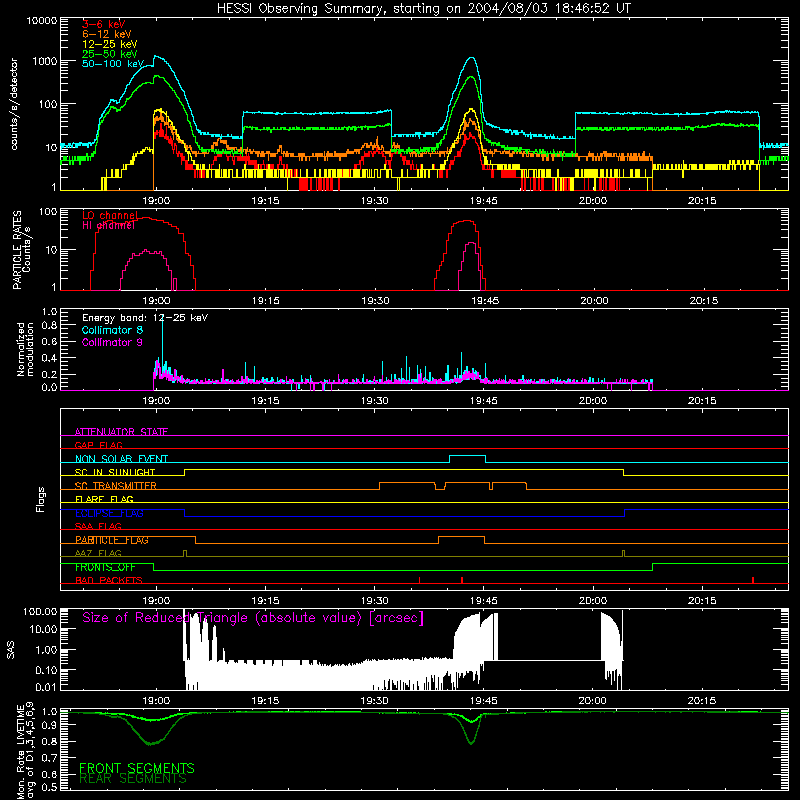Select the 'REAR SEGMENTS' legend label

[133, 779]
